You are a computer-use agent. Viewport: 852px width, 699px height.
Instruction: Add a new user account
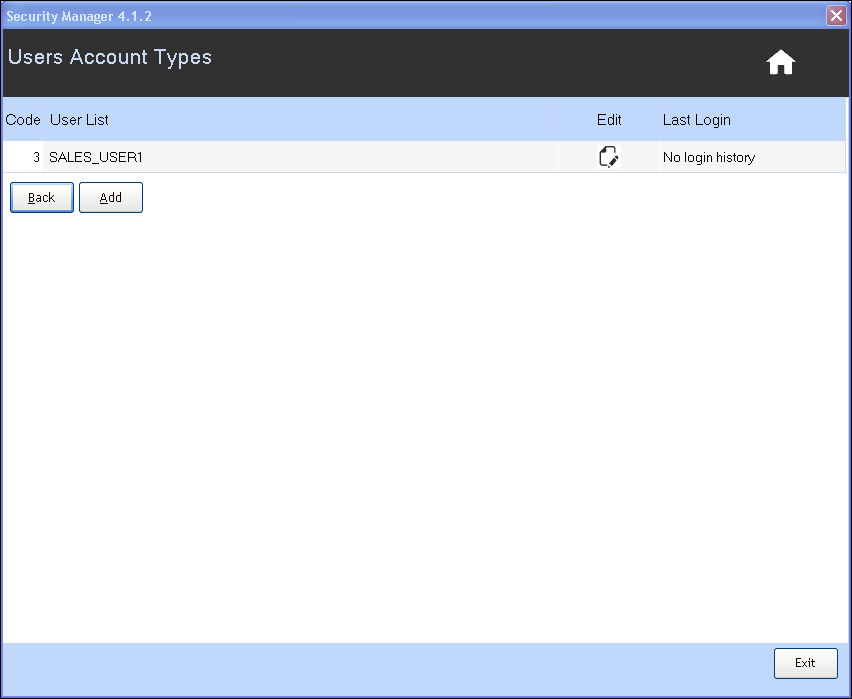coord(111,197)
